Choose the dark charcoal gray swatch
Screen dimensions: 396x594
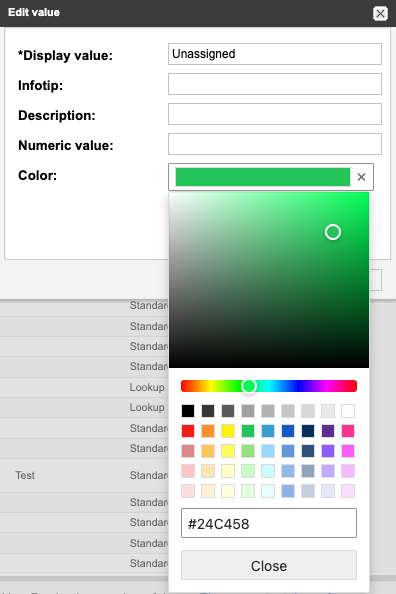(208, 411)
